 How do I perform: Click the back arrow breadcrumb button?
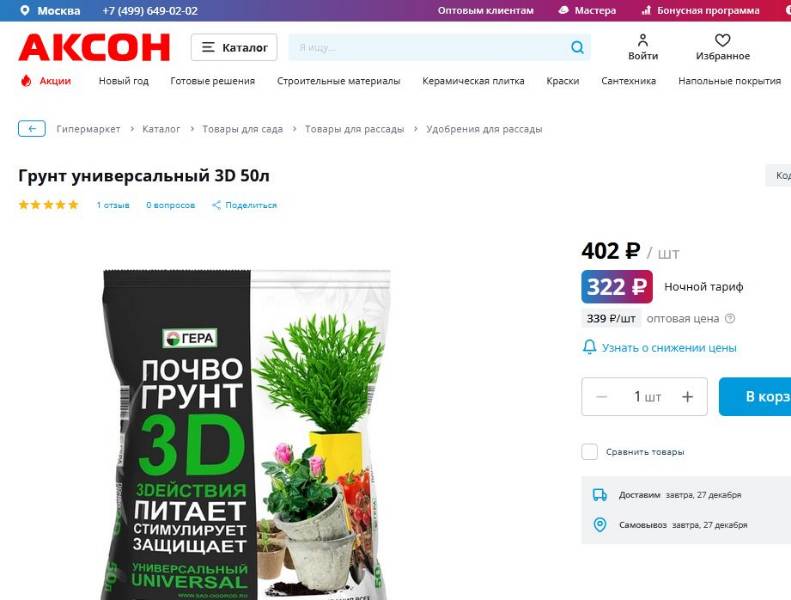[32, 129]
